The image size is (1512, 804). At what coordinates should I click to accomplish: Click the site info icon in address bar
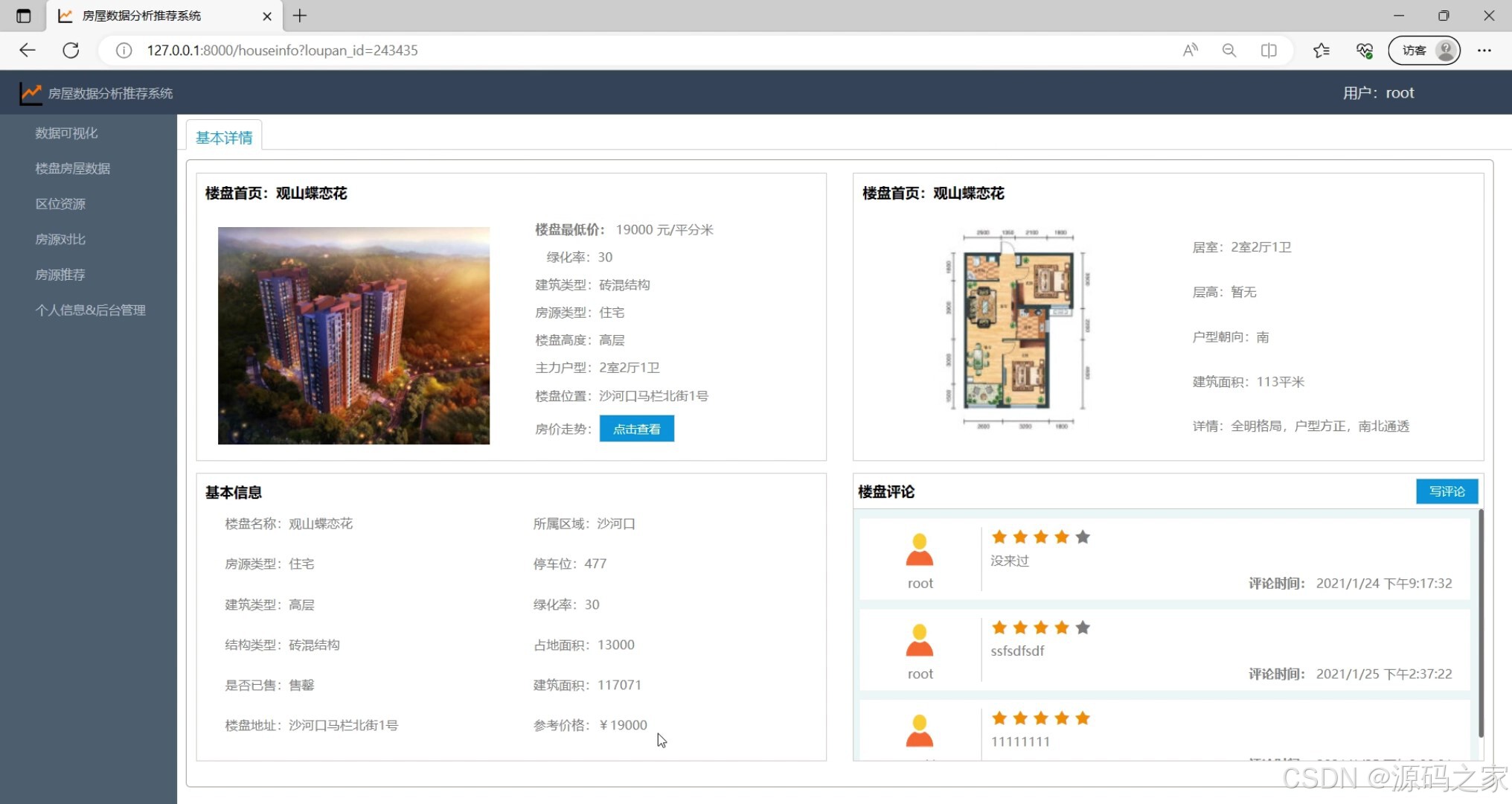[124, 51]
